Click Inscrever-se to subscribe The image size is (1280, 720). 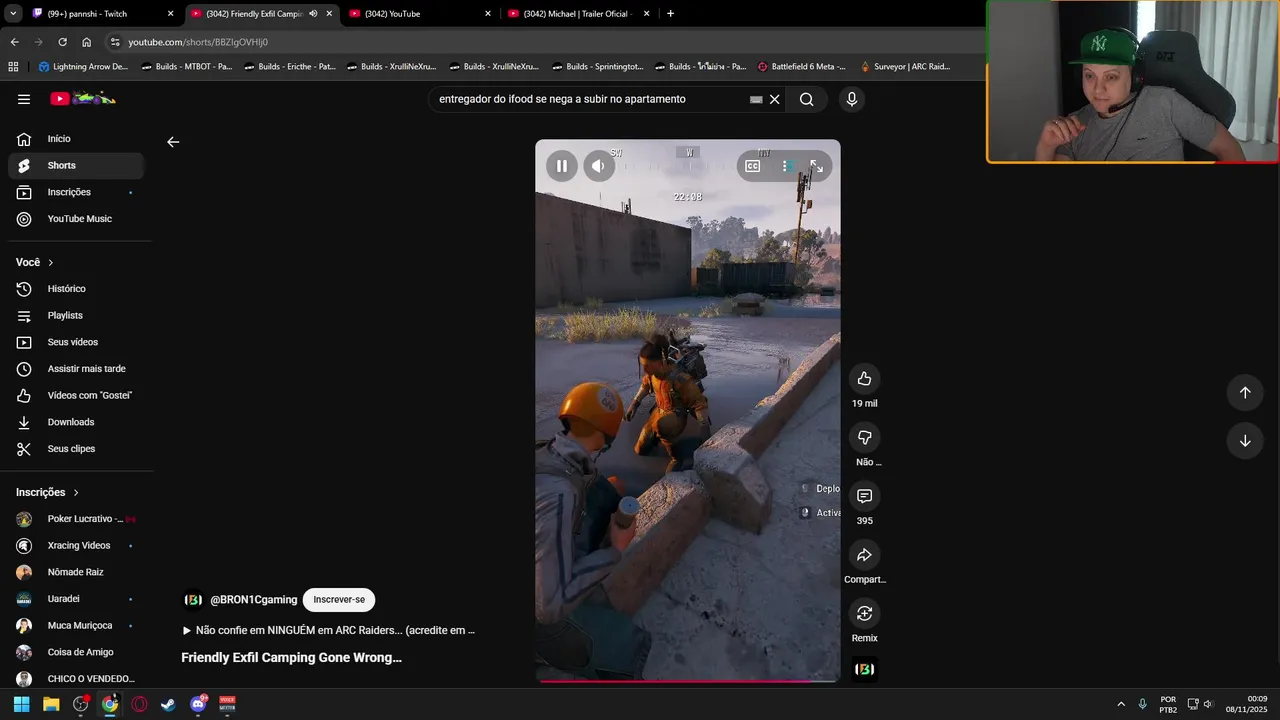pos(339,600)
